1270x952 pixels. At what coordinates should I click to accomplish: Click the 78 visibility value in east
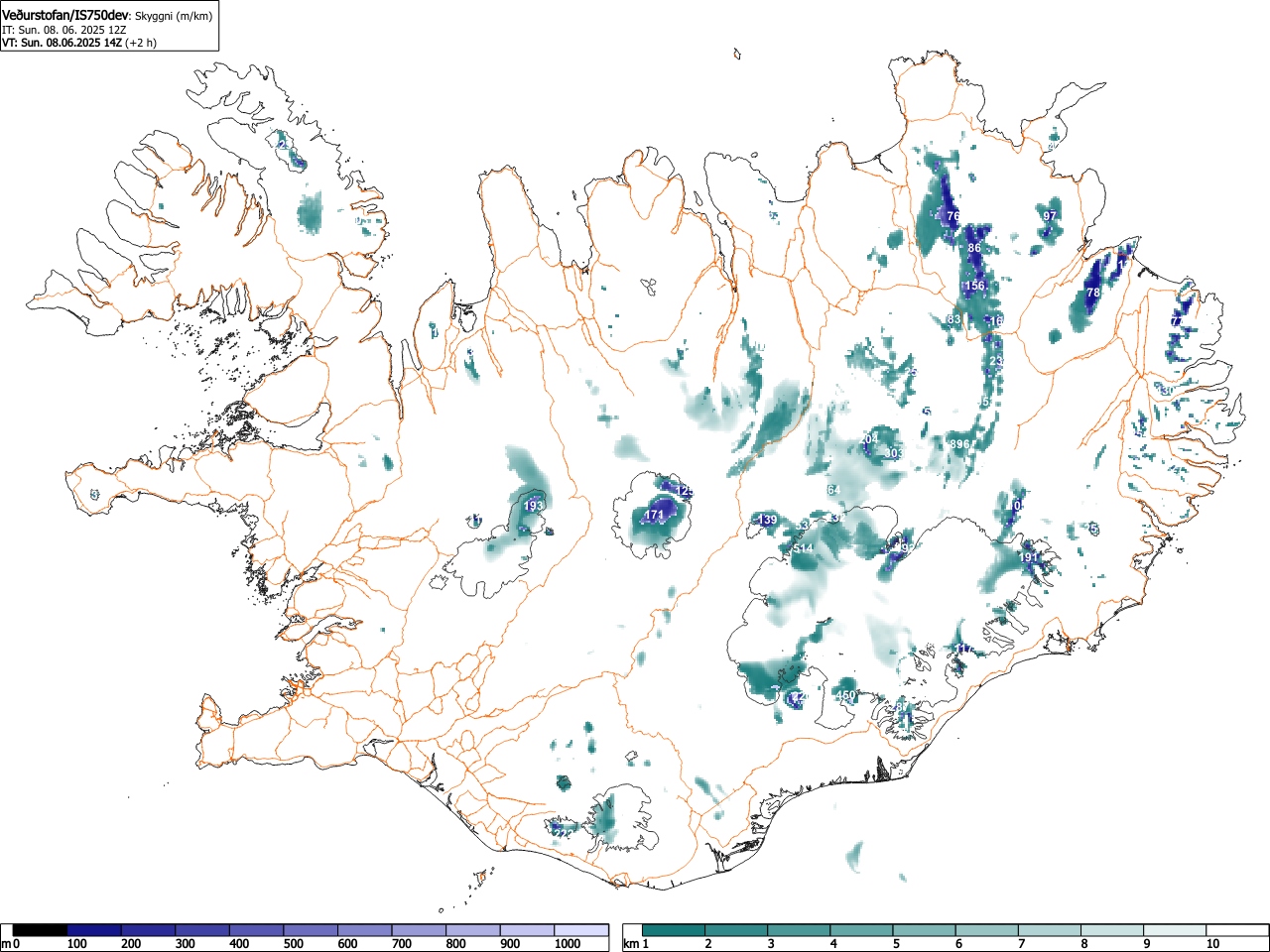(x=1093, y=293)
